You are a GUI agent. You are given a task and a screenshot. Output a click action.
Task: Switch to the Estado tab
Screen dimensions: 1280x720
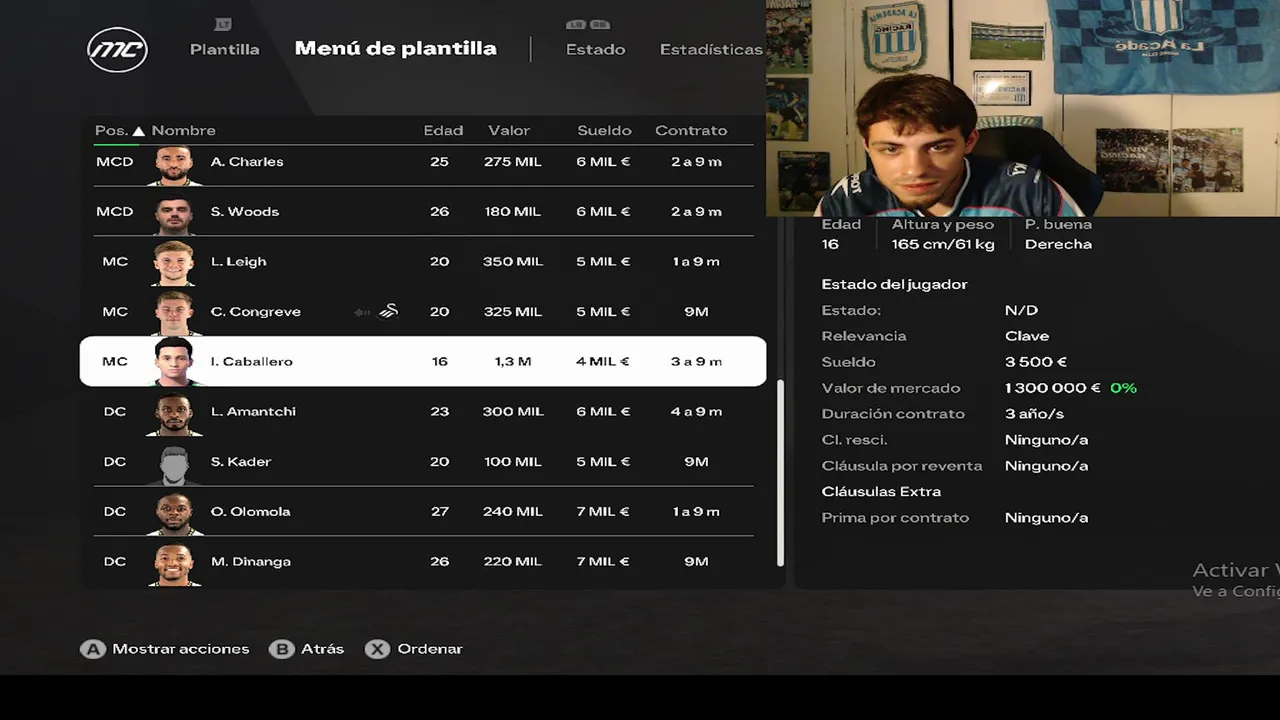pyautogui.click(x=595, y=49)
